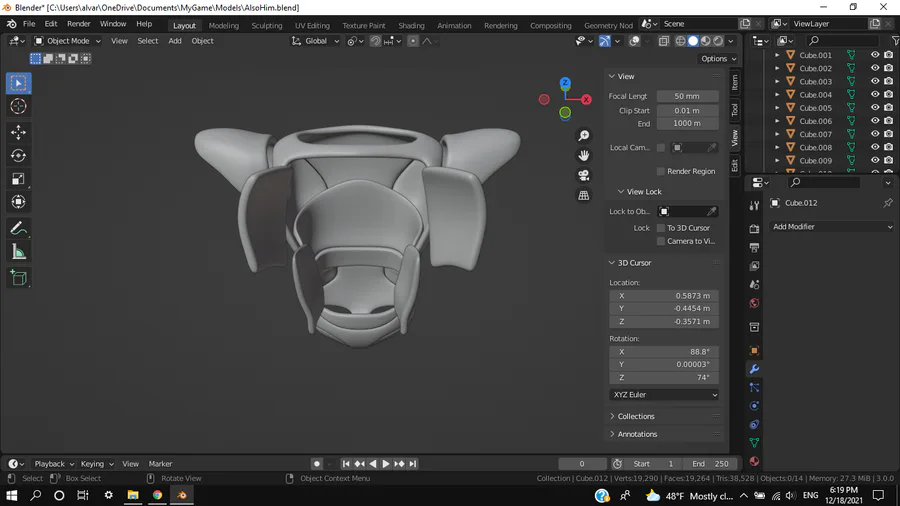Open the Item sidebar tab
Viewport: 900px width, 506px height.
[x=735, y=83]
